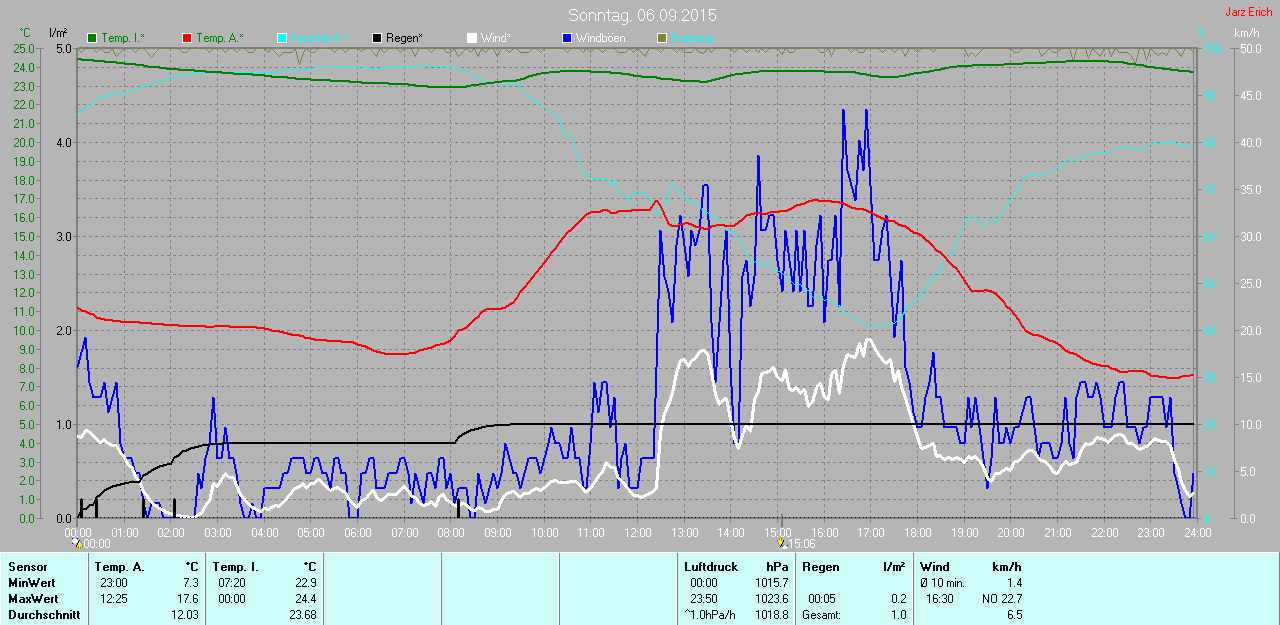Click the marker icon labeled 15:06
Screen dimensions: 1280x625
coord(782,544)
